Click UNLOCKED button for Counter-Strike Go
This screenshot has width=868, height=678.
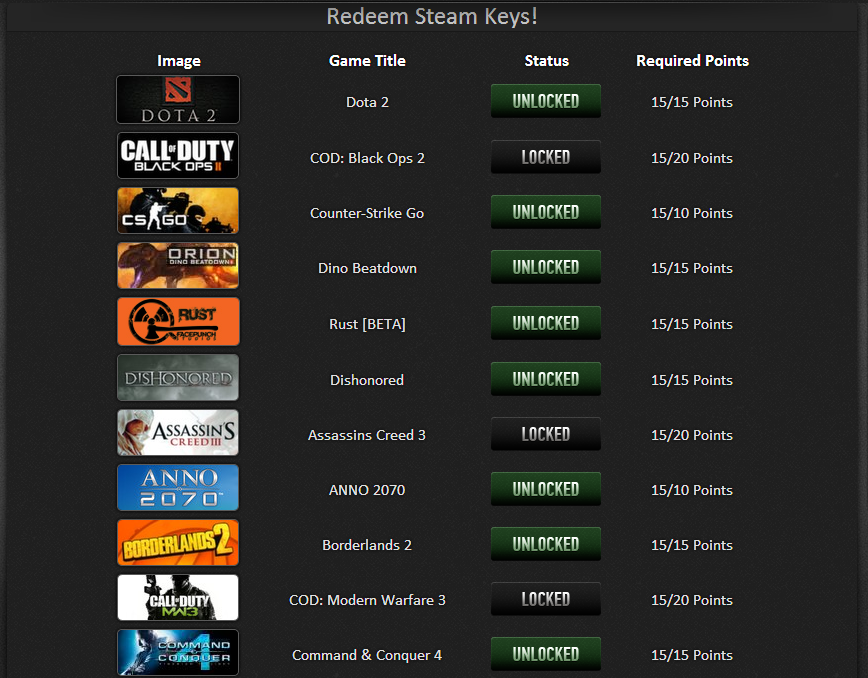tap(546, 212)
